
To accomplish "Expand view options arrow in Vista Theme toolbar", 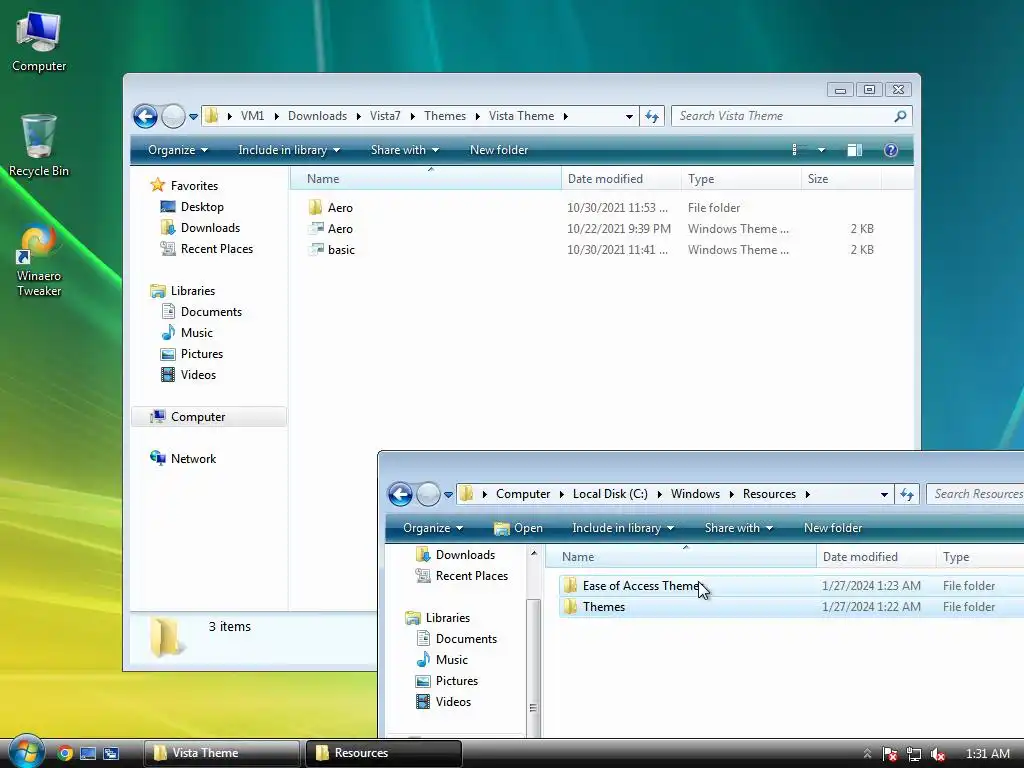I will pos(821,150).
